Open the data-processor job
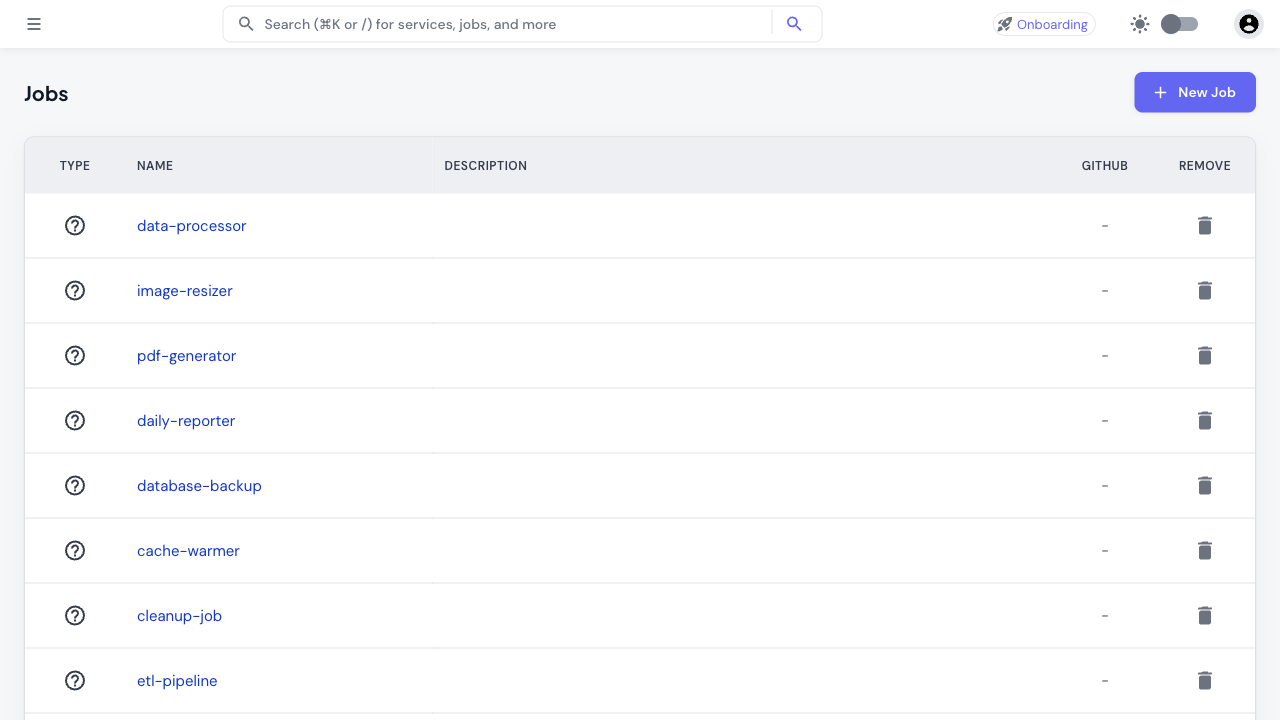The height and width of the screenshot is (720, 1280). point(191,225)
